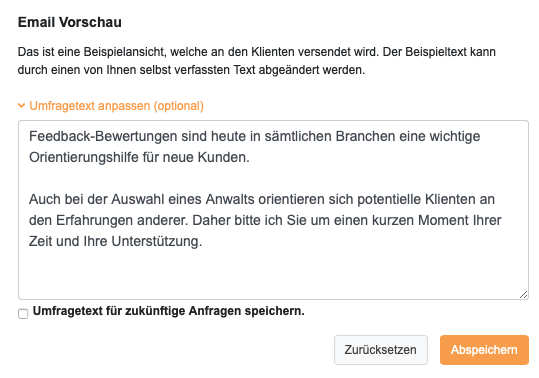539x378 pixels.
Task: Click into the survey text textarea's empty area
Action: (273, 273)
